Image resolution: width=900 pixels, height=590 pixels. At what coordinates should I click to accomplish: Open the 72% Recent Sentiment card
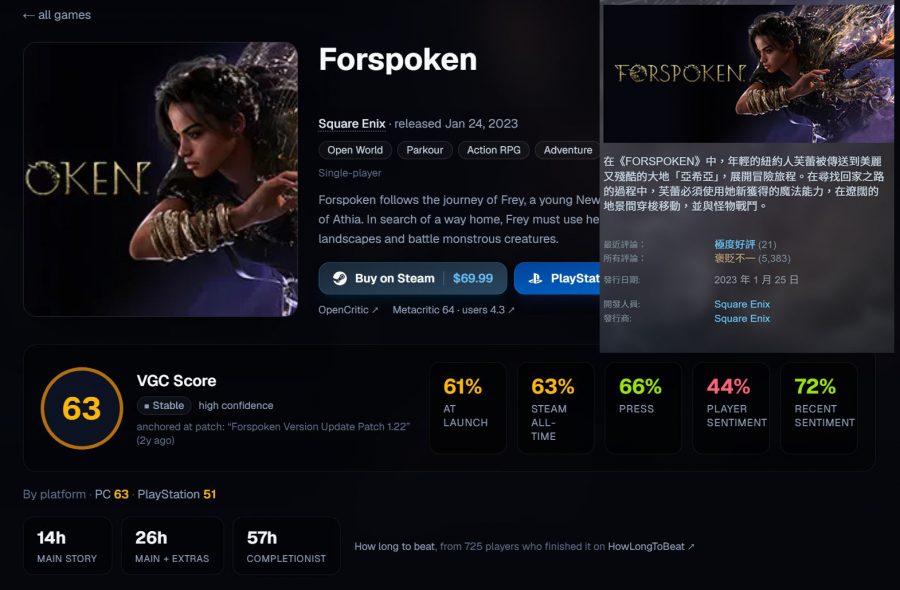[x=818, y=408]
